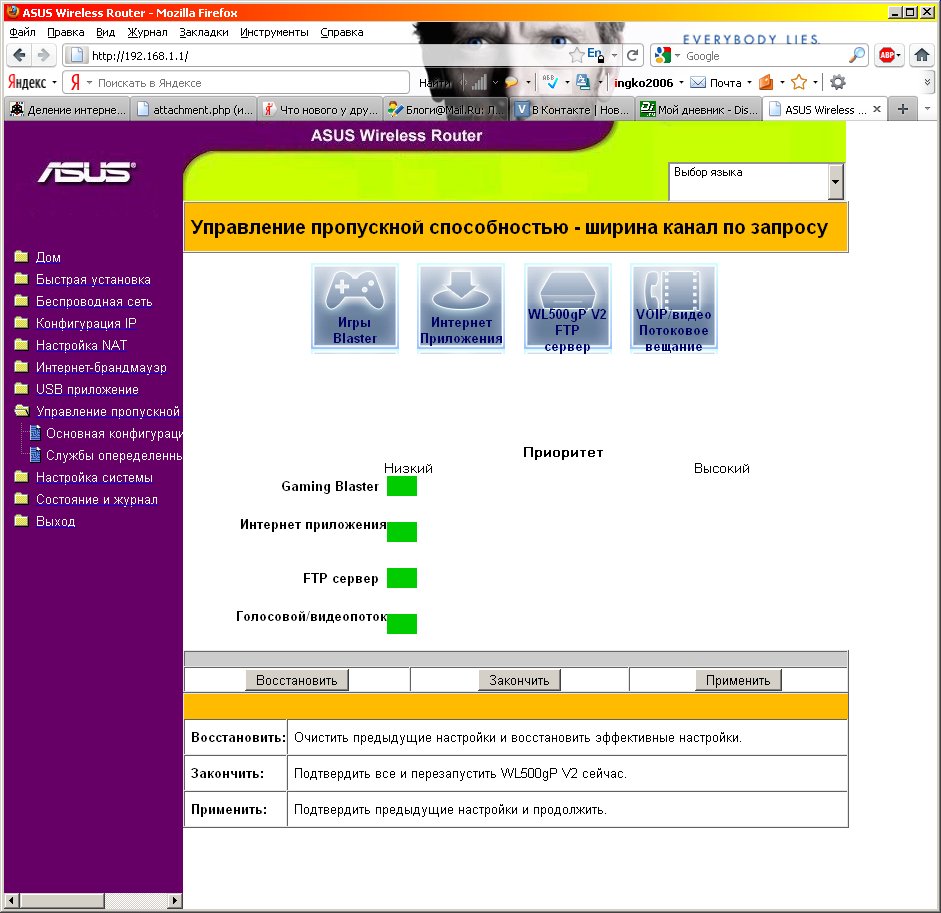
Task: Open a new tab with plus button
Action: pyautogui.click(x=903, y=109)
